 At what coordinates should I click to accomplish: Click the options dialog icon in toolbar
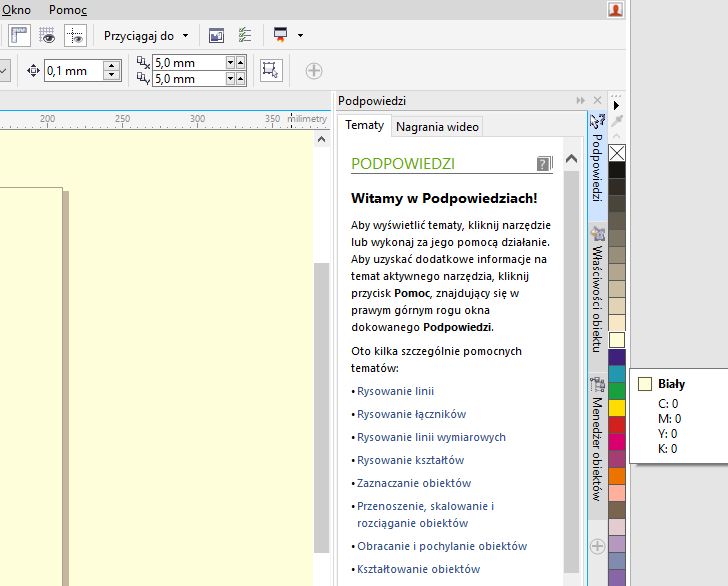[x=216, y=36]
